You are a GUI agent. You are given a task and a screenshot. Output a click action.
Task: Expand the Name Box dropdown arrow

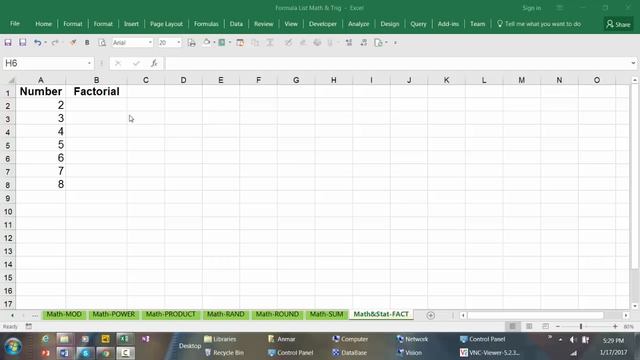[89, 63]
